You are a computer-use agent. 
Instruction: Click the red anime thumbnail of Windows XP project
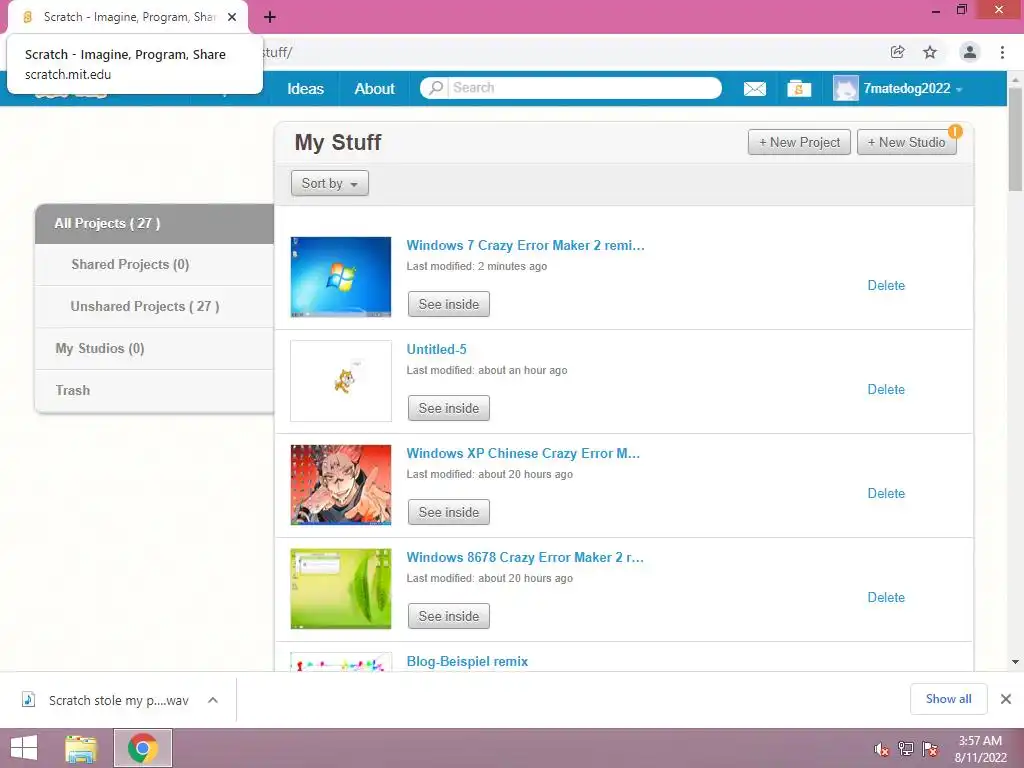pyautogui.click(x=341, y=485)
